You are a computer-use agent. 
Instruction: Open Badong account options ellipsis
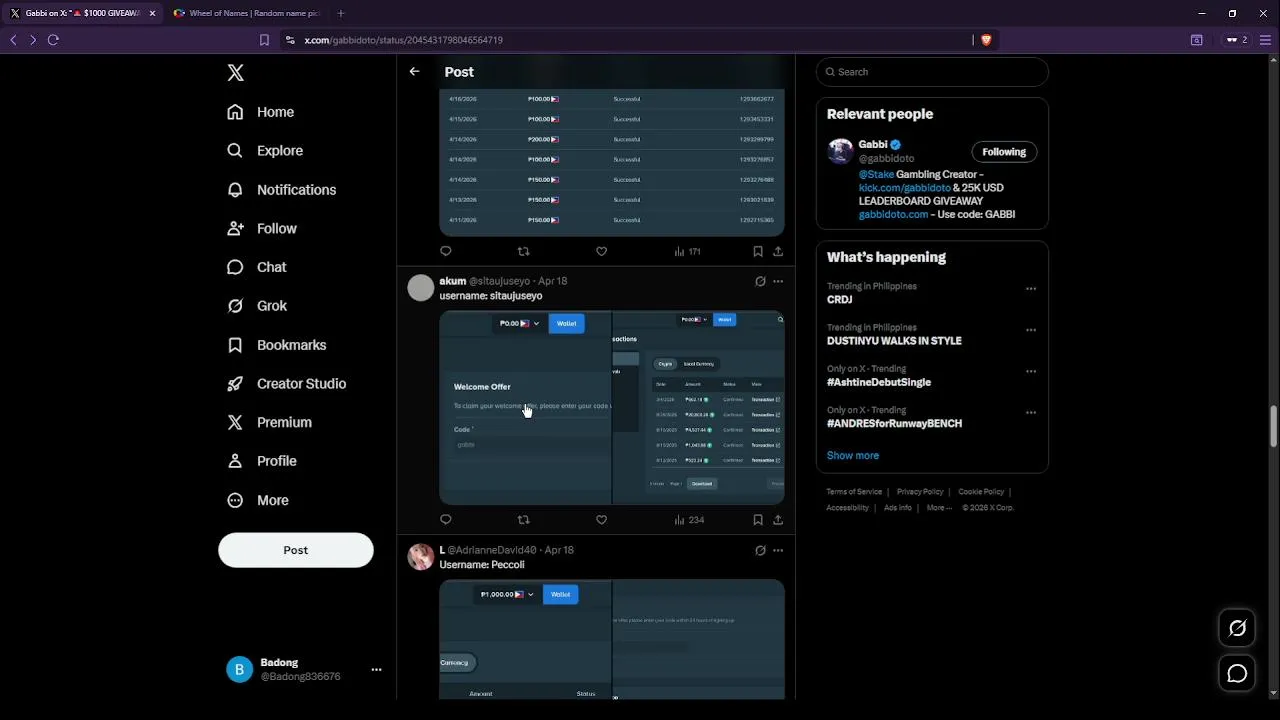[x=376, y=670]
